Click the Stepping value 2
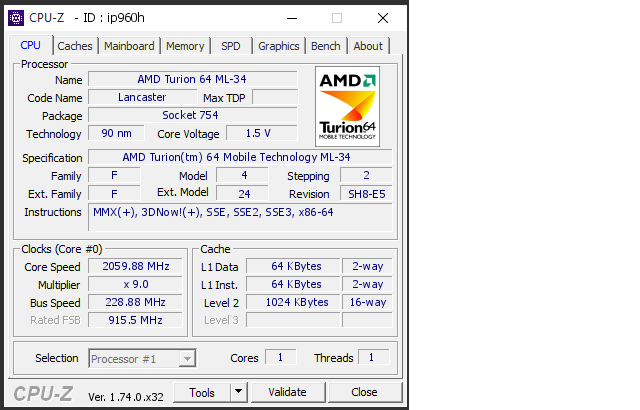The image size is (640, 410). pyautogui.click(x=366, y=175)
